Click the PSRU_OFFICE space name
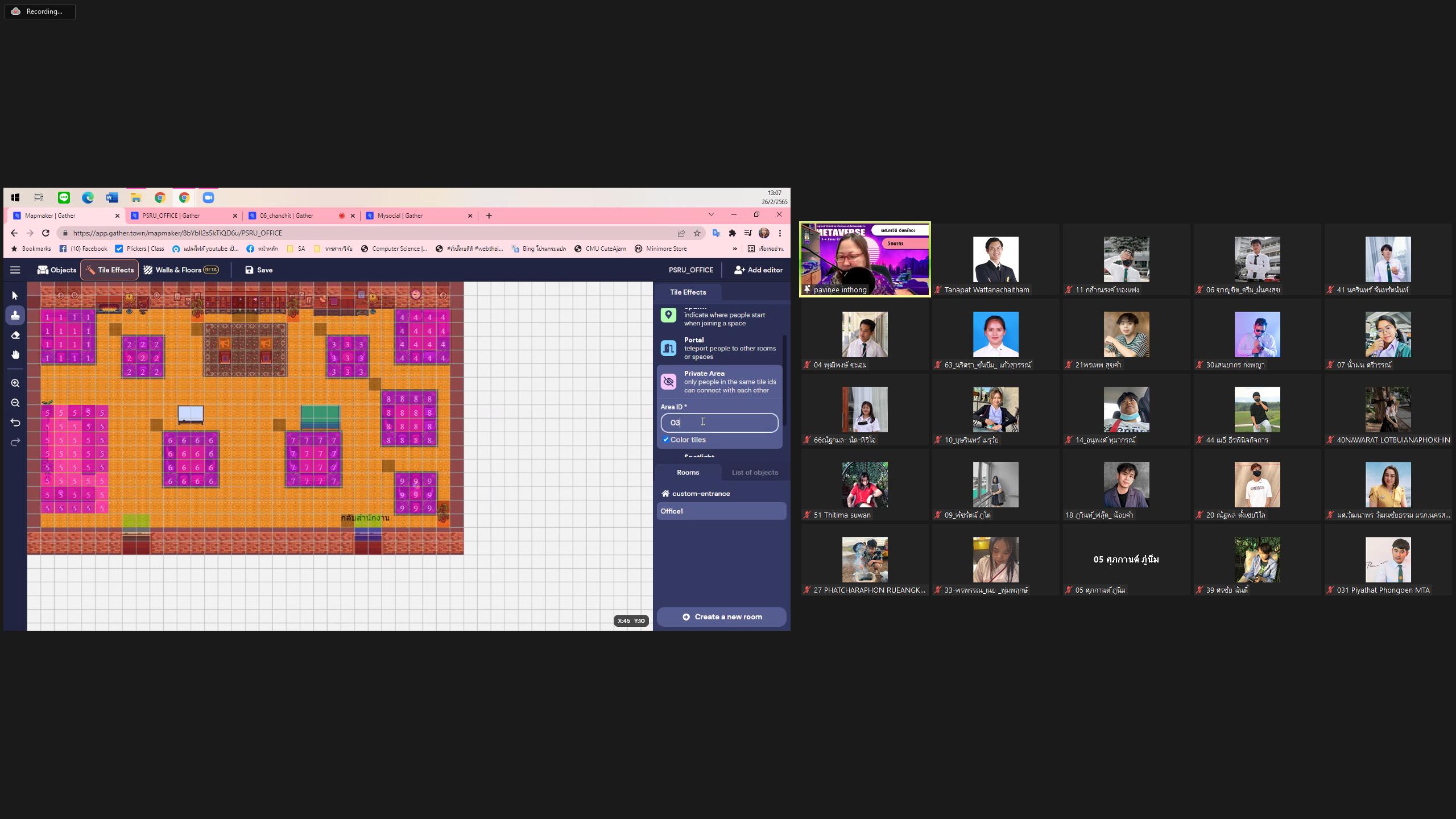1456x819 pixels. [691, 270]
